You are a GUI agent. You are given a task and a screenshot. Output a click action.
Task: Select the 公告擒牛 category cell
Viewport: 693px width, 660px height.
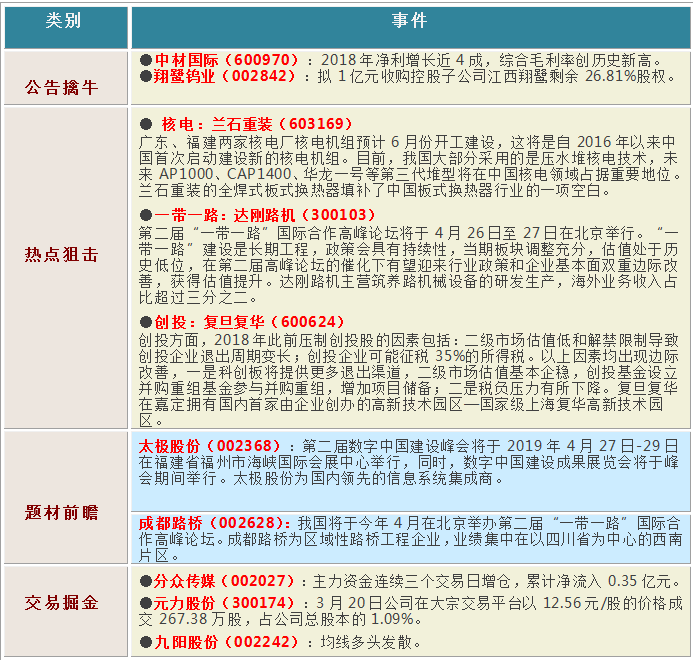66,78
